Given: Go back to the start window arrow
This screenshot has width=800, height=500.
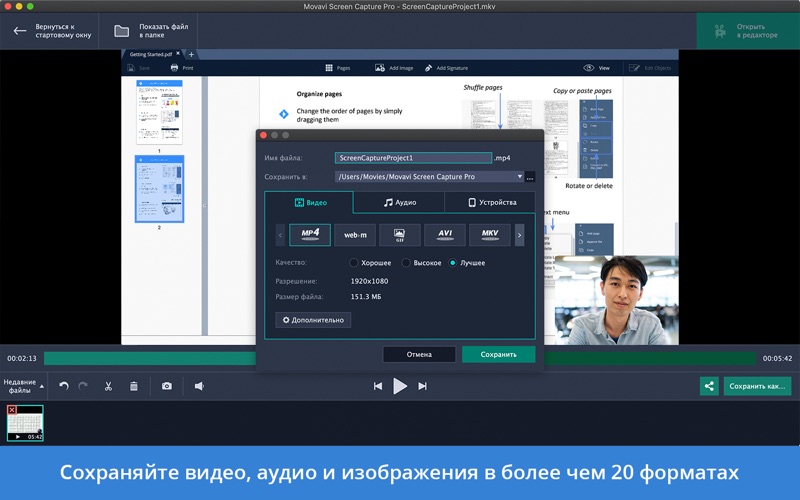Looking at the screenshot, I should point(19,31).
